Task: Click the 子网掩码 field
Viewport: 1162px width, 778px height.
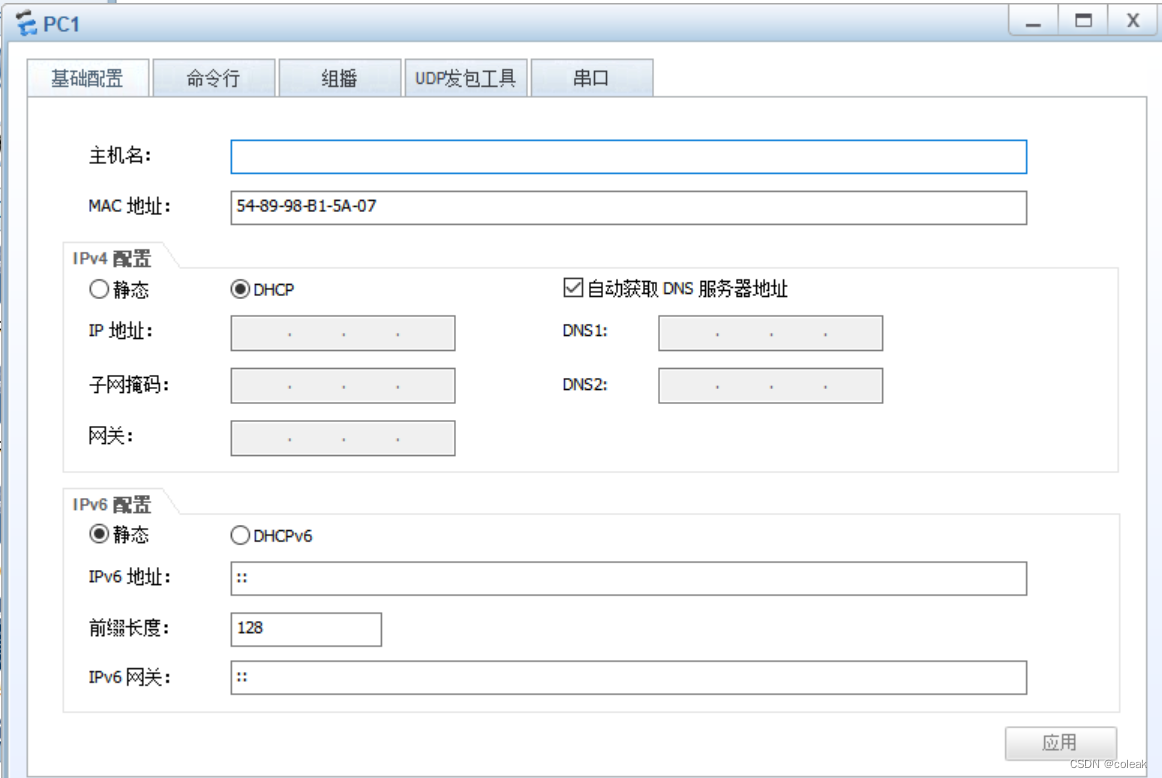Action: pyautogui.click(x=342, y=386)
